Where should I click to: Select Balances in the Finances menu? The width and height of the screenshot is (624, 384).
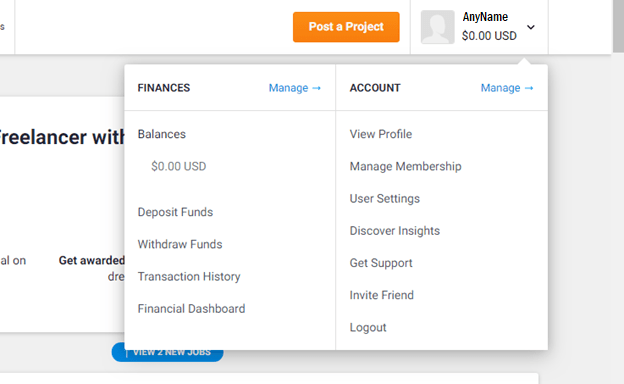[x=162, y=134]
